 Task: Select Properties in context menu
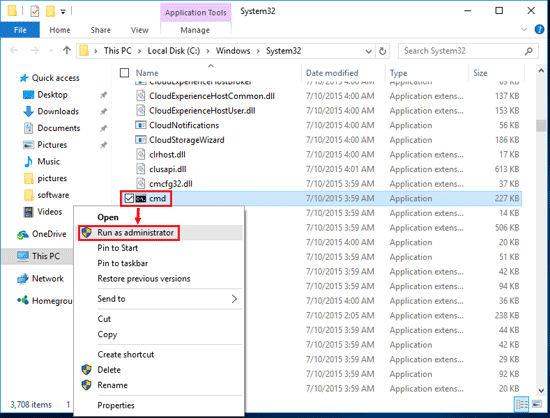point(116,405)
